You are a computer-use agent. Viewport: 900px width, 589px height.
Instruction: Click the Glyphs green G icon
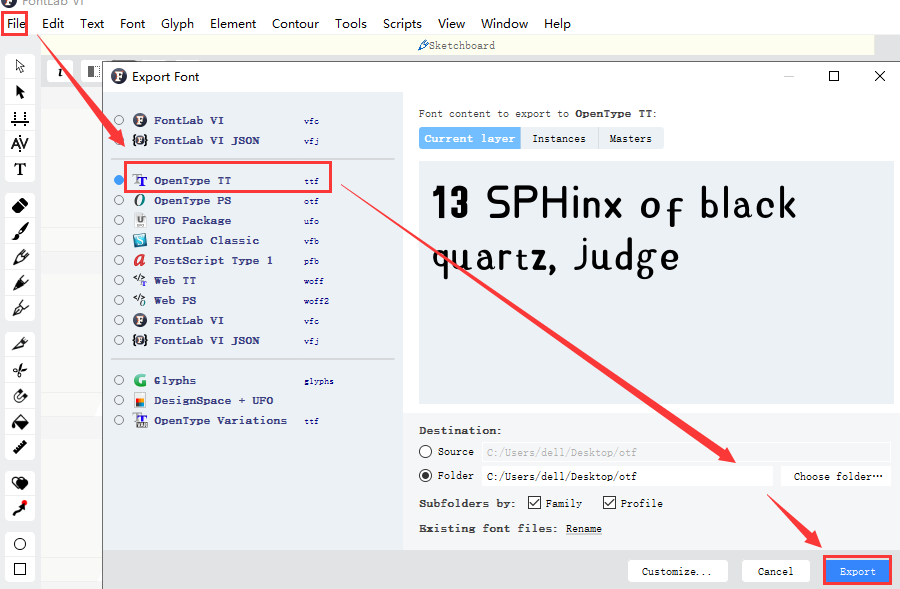point(140,380)
